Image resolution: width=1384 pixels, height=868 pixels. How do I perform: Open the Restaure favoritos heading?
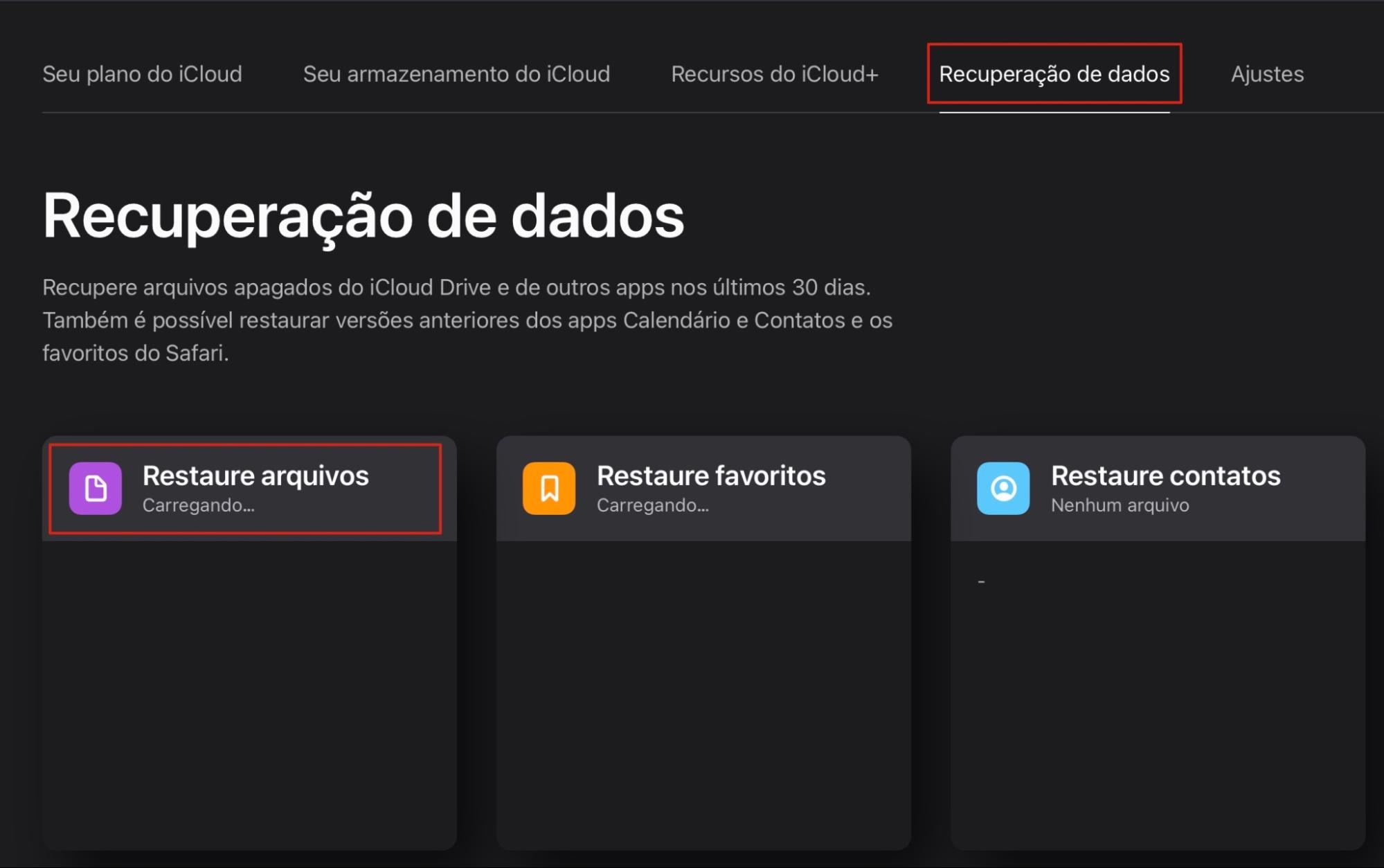(x=711, y=476)
